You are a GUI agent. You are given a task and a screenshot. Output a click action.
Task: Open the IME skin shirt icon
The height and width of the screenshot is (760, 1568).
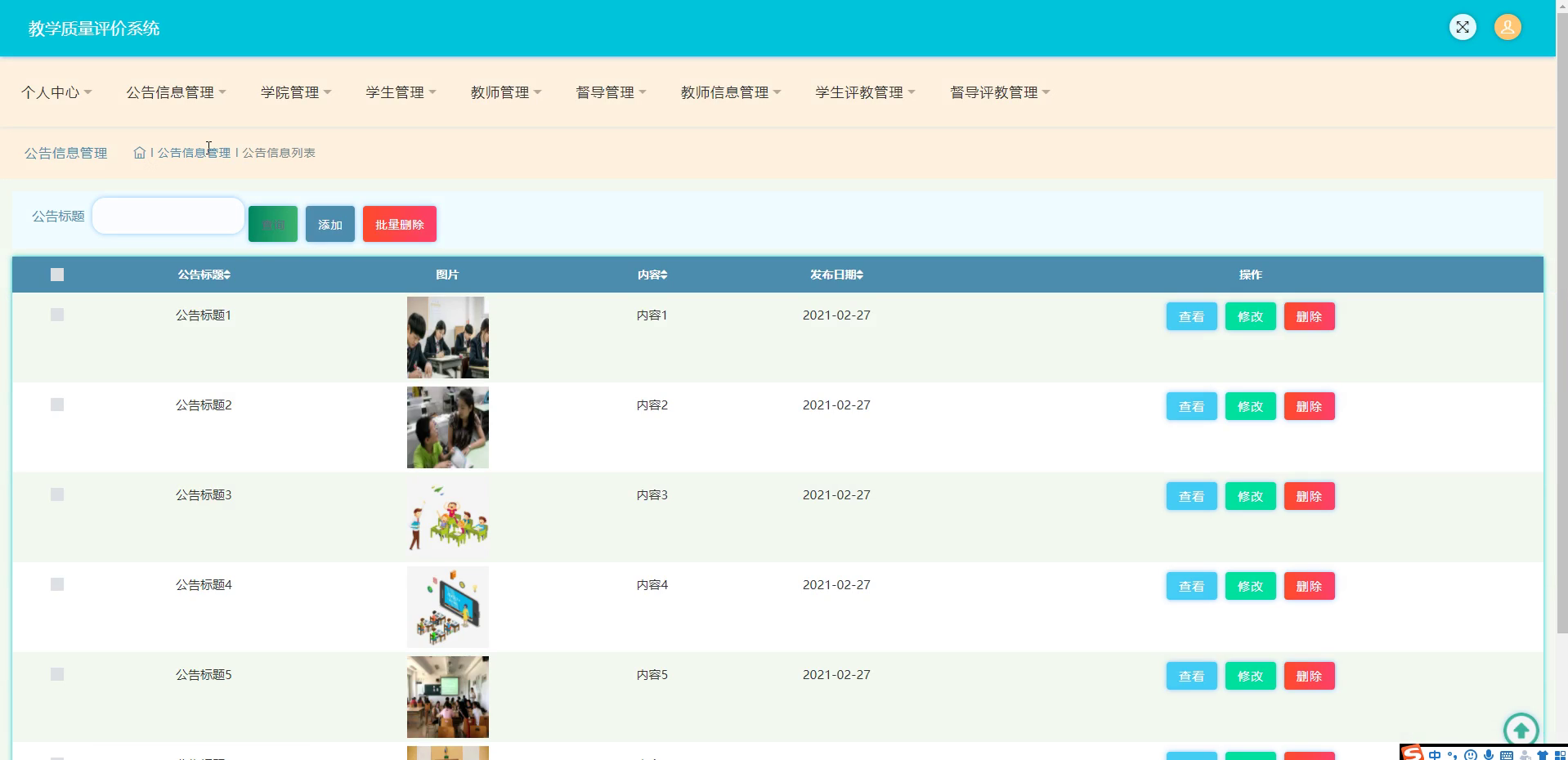[1543, 755]
